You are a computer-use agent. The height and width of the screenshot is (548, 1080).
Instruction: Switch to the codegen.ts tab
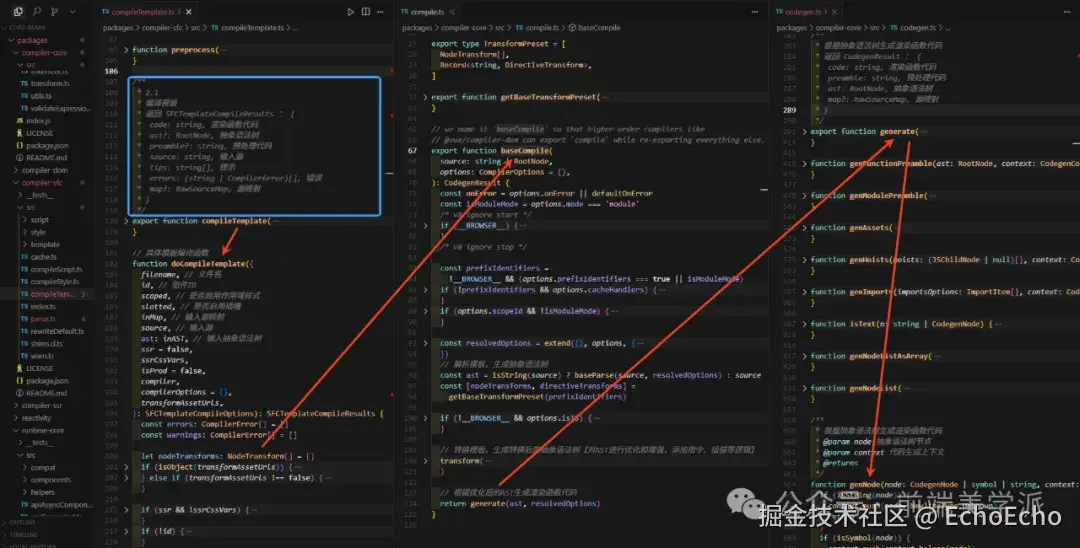click(x=804, y=11)
